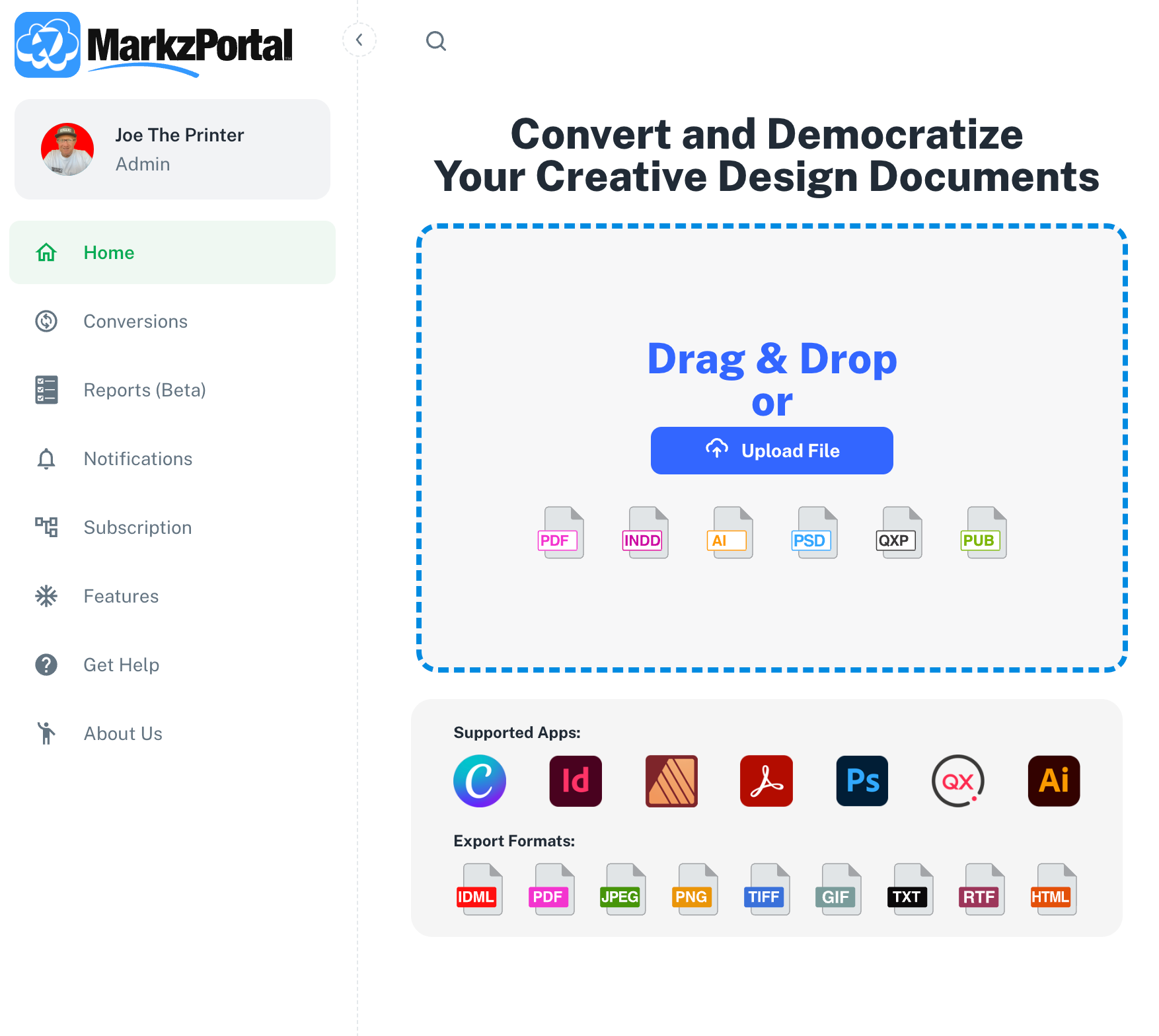Screen dimensions: 1159x1036
Task: Click the Upload File button
Action: point(772,451)
